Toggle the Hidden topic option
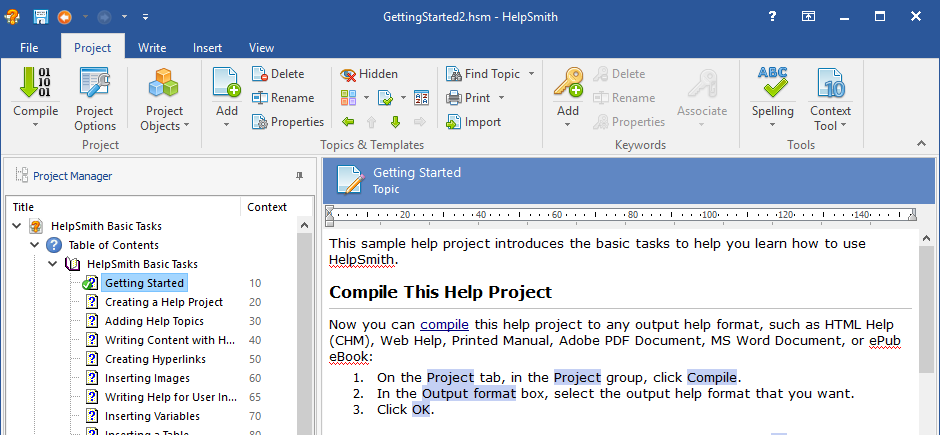 [x=369, y=74]
